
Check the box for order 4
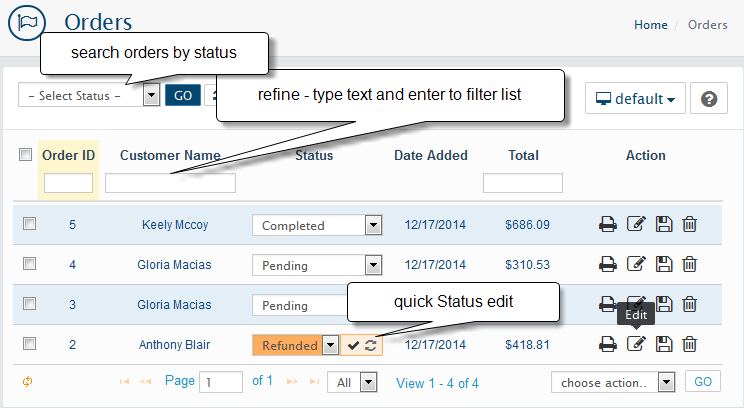coord(29,263)
